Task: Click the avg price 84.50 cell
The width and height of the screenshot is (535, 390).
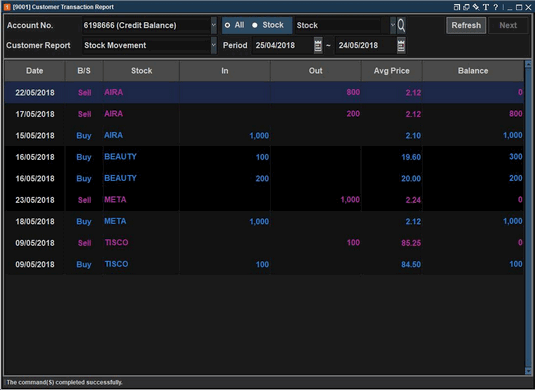Action: point(392,265)
